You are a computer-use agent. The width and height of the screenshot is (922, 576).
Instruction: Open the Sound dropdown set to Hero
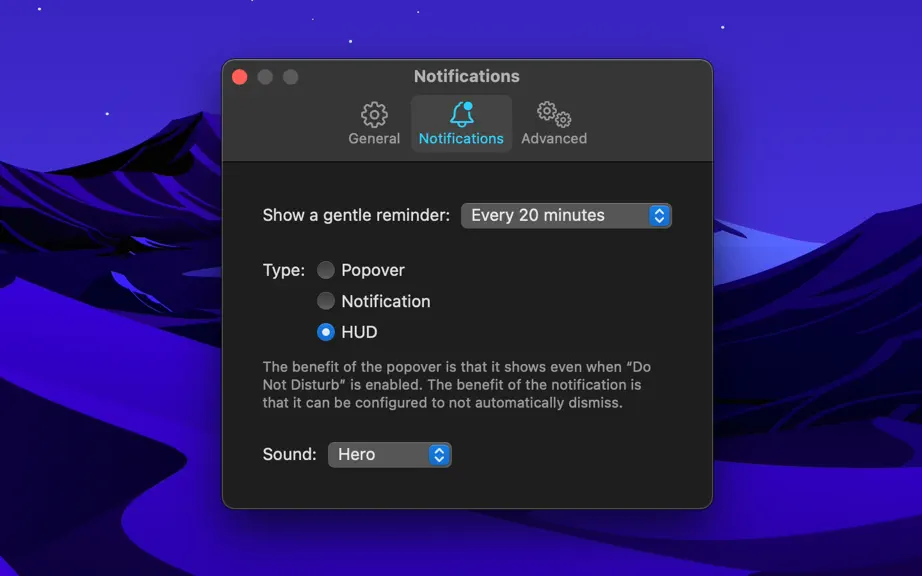[390, 455]
